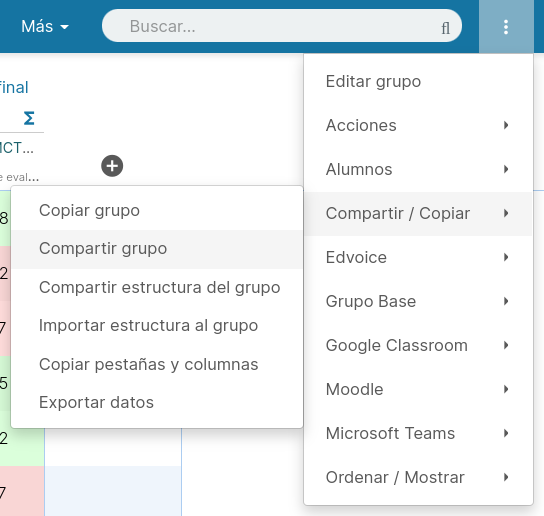Select Compartir grupo option
Viewport: 544px width, 516px height.
[157, 249]
